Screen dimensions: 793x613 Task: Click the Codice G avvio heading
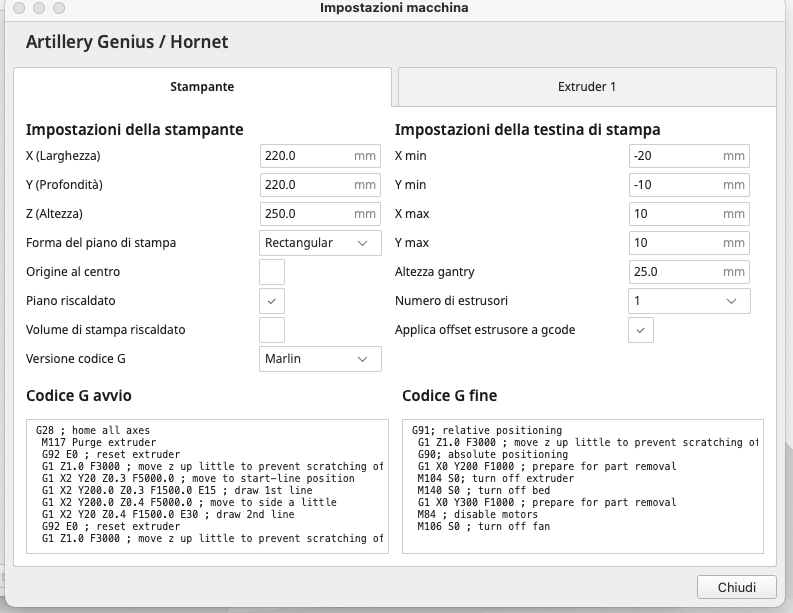[79, 396]
